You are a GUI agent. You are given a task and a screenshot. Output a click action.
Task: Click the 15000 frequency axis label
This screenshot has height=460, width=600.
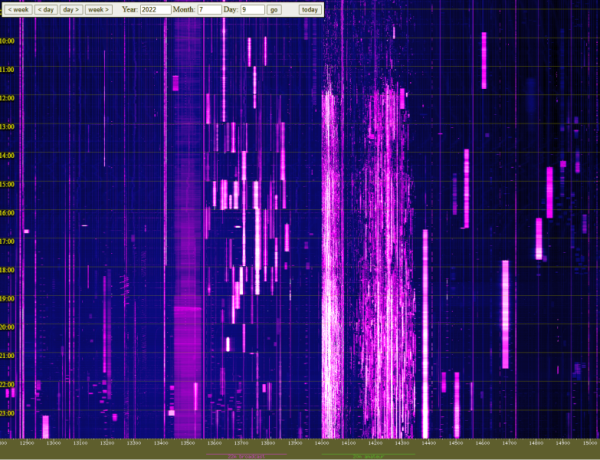589,441
